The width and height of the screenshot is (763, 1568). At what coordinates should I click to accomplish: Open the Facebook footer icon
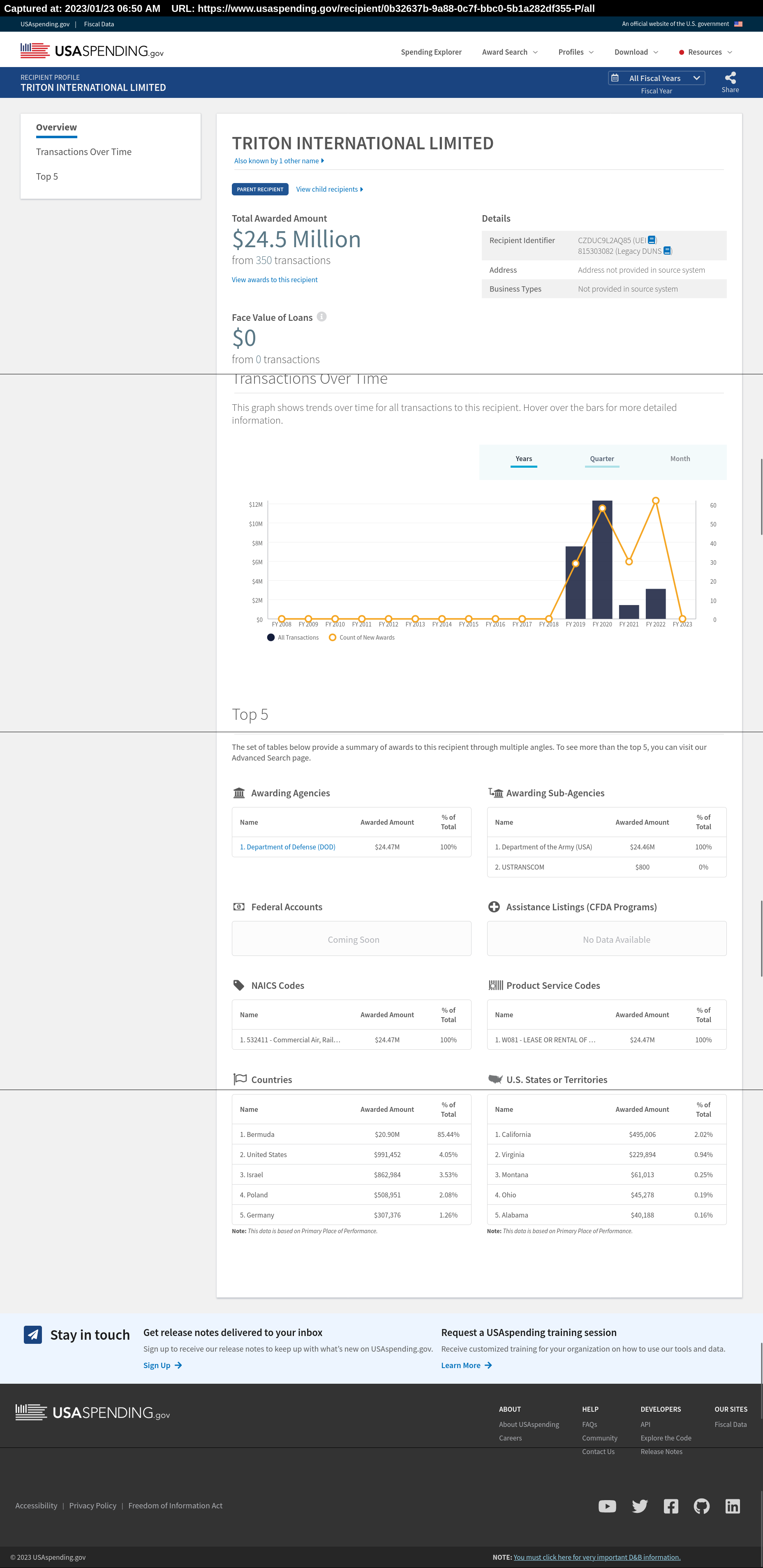coord(671,1505)
